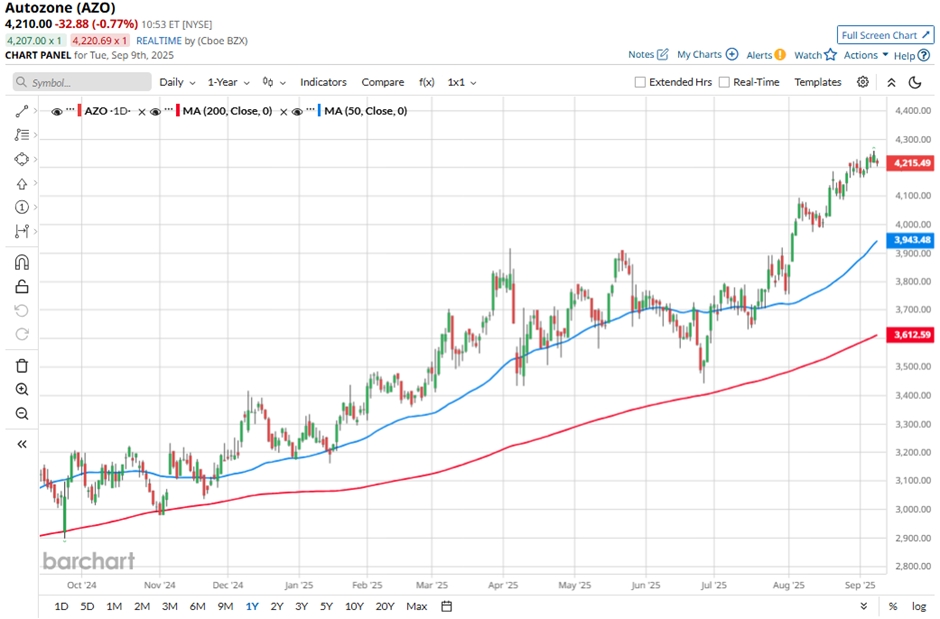Hide the MA (200) line

coord(155,112)
